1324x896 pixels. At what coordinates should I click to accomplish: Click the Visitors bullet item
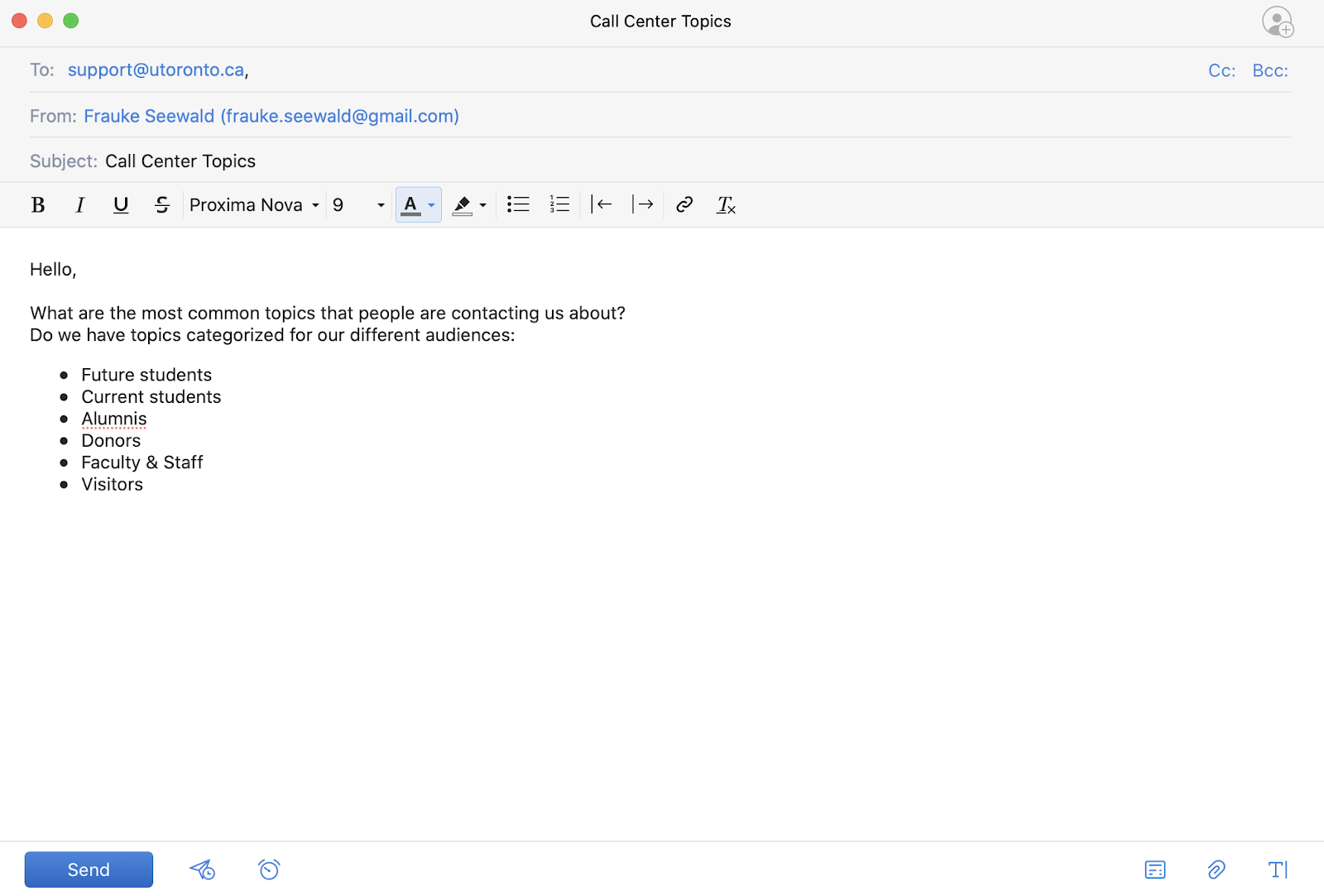[x=113, y=485]
